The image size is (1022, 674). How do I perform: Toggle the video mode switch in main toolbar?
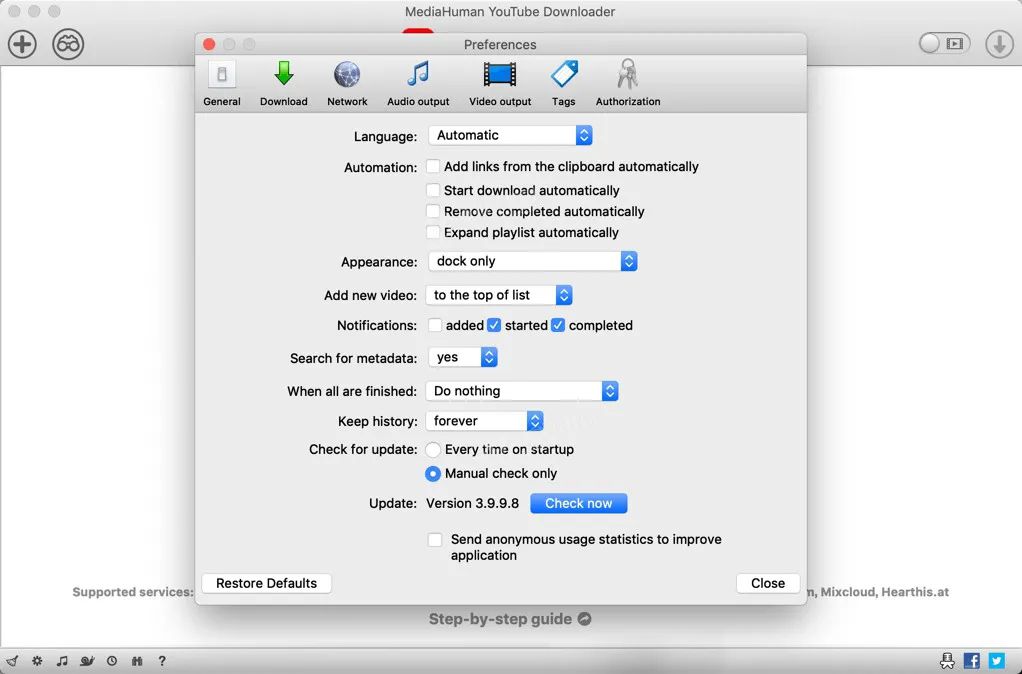(x=944, y=44)
